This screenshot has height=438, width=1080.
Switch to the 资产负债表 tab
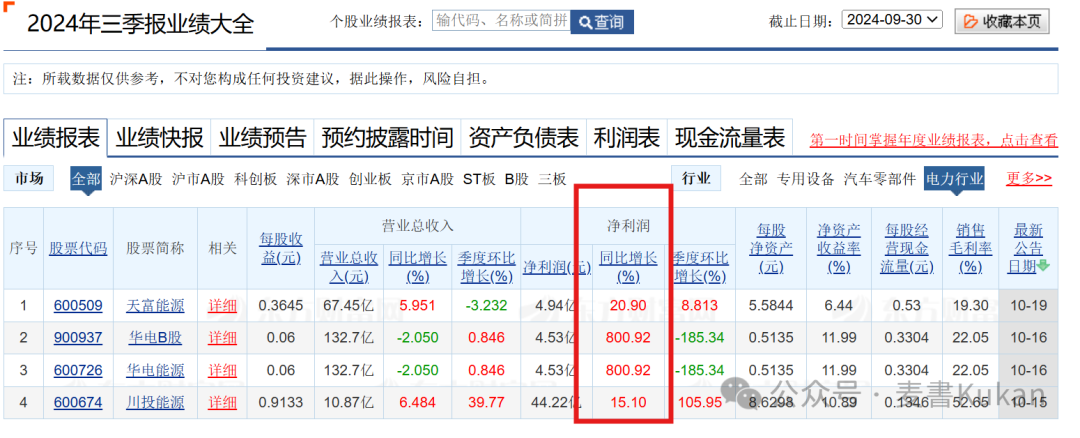(523, 138)
